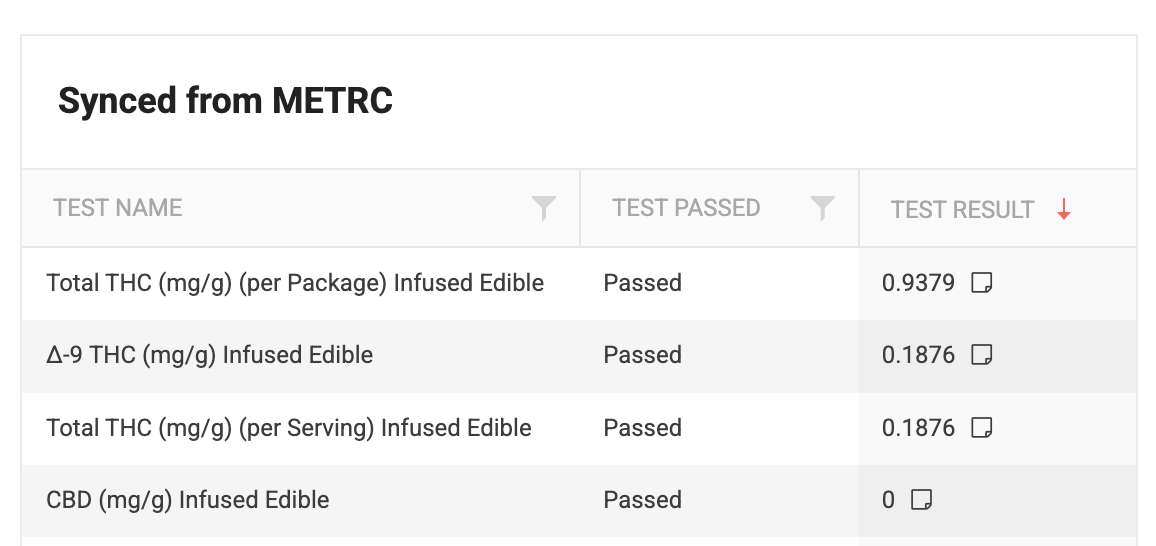Click the 0.1876 value for Δ-9 THC
Image resolution: width=1156 pixels, height=546 pixels.
(x=918, y=355)
